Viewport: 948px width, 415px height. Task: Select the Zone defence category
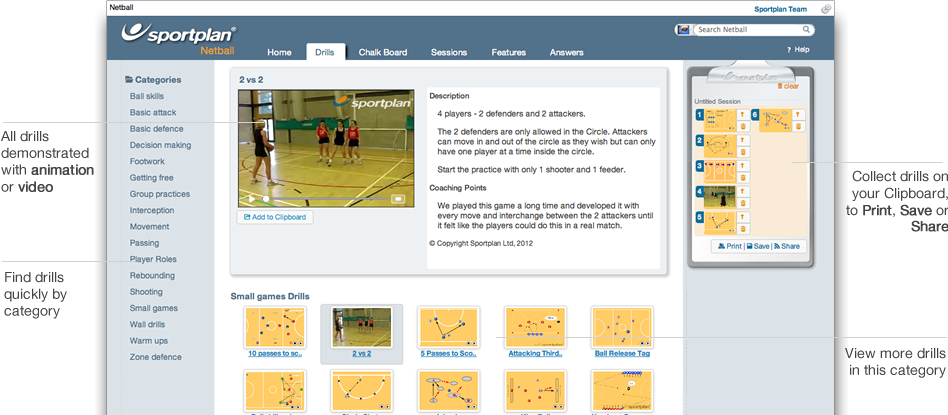point(155,358)
